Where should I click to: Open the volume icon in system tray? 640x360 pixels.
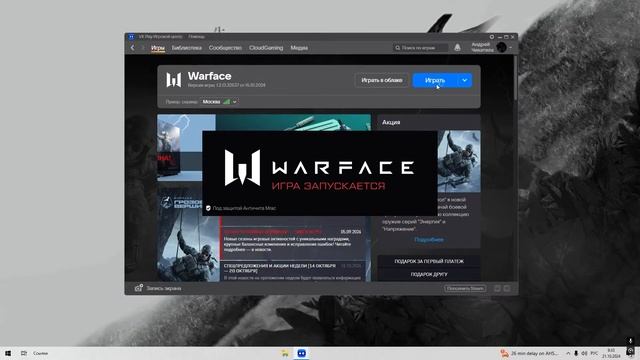pos(584,353)
